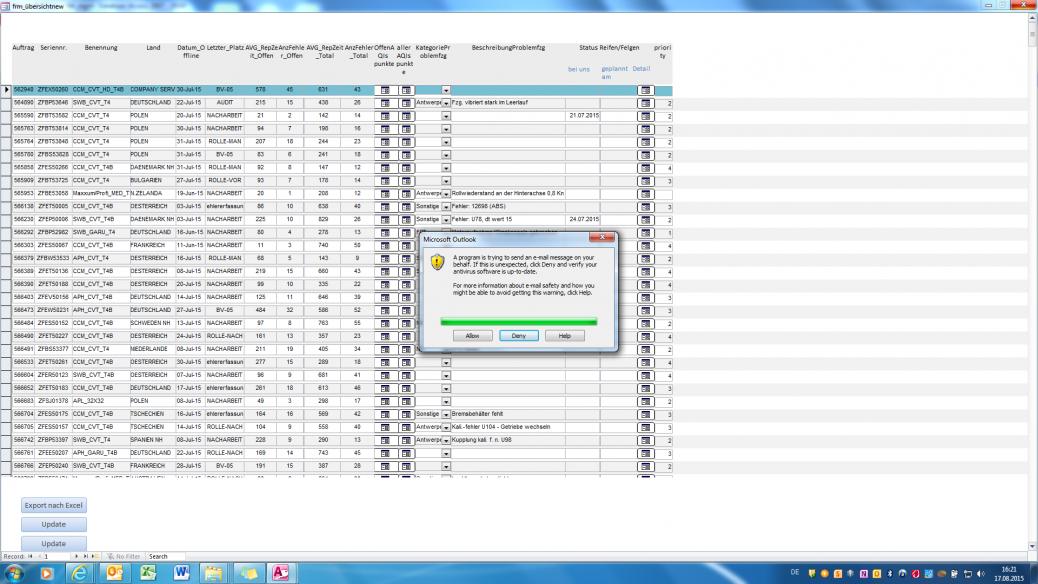Open offene AQIs icon for BULGARIEN row
Viewport: 1038px width, 584px height.
pyautogui.click(x=385, y=181)
